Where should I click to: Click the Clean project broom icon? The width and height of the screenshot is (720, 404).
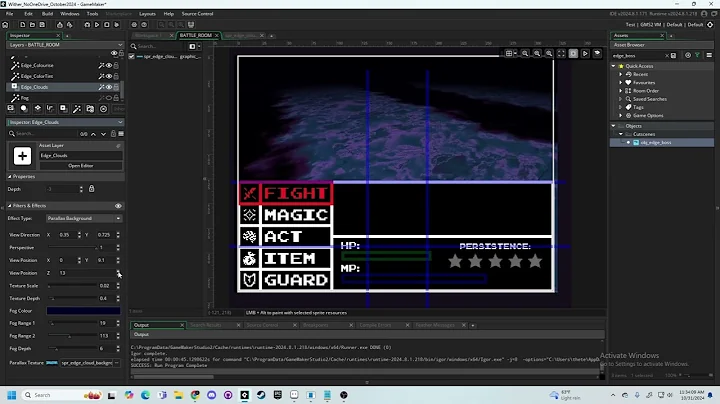click(117, 25)
